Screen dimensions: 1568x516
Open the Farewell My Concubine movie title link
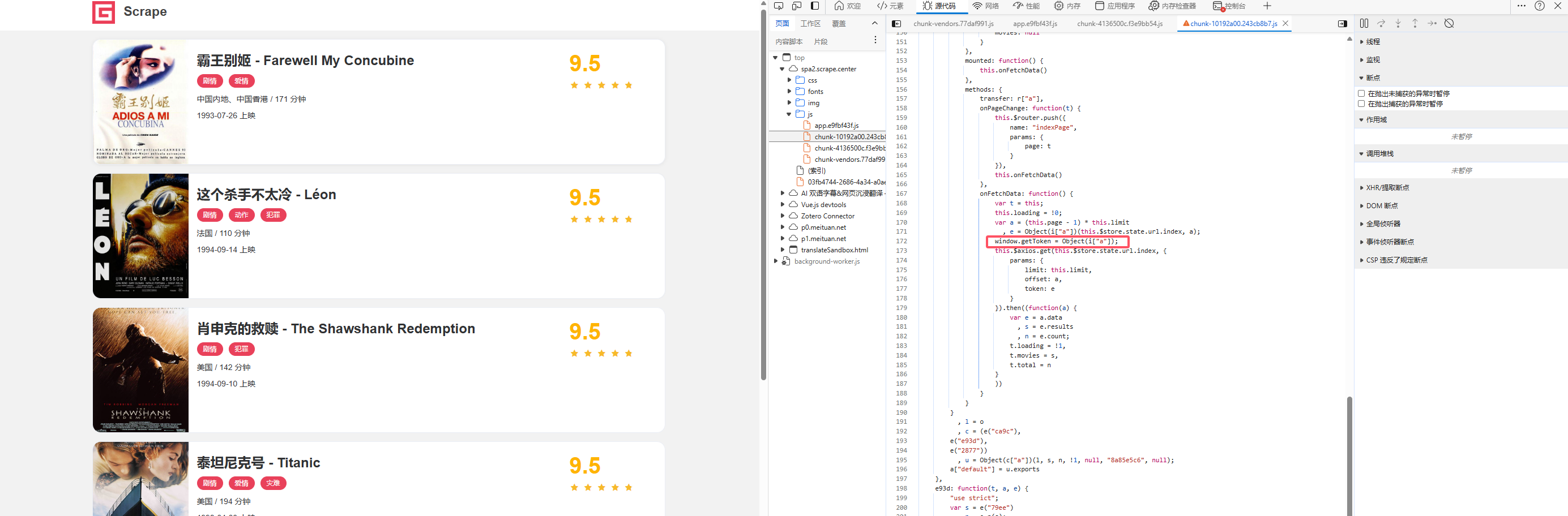tap(305, 61)
